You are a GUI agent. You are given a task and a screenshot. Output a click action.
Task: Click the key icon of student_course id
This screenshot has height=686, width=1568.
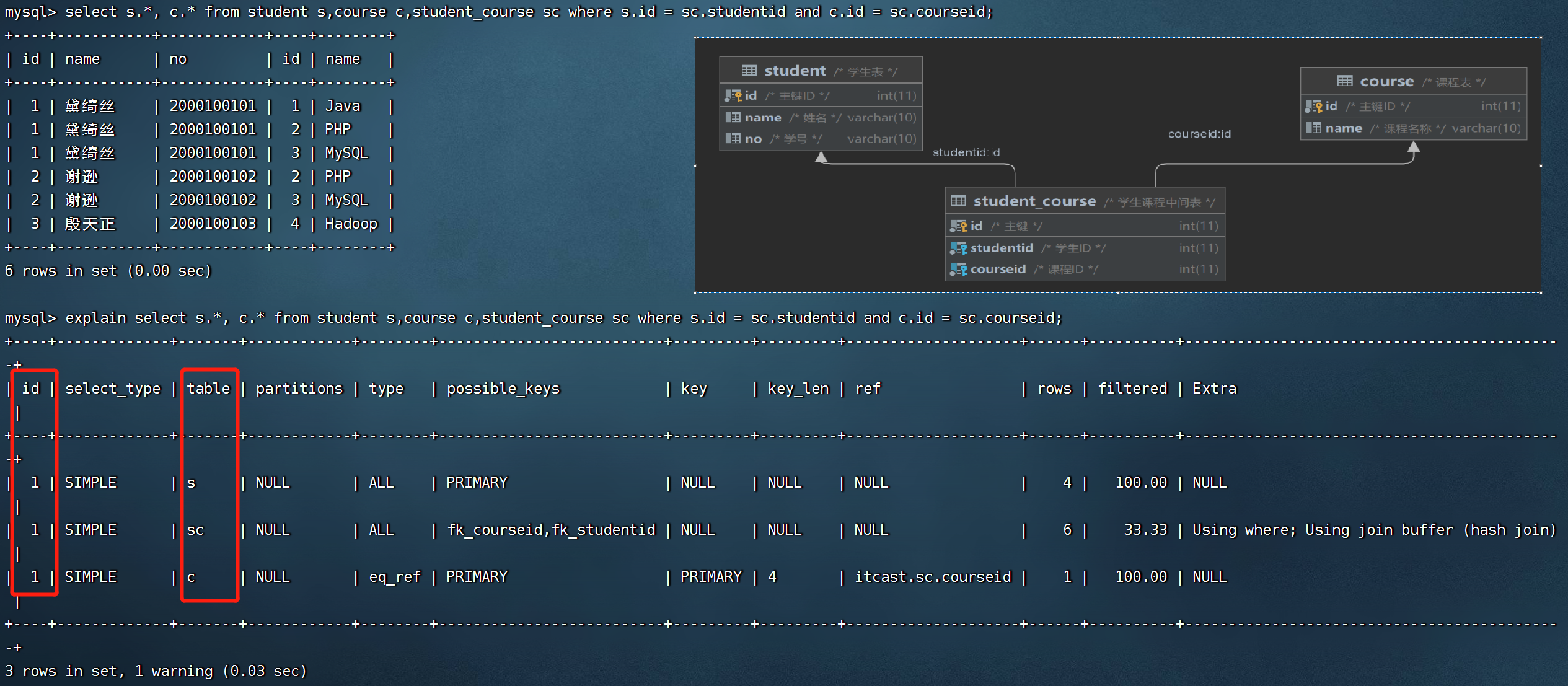tap(959, 226)
